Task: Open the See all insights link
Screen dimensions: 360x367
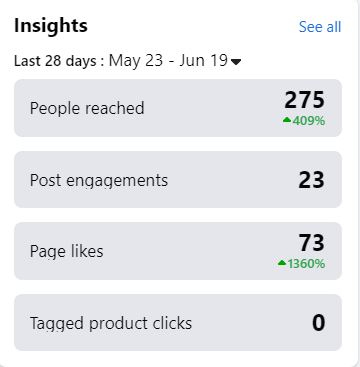Action: coord(320,27)
